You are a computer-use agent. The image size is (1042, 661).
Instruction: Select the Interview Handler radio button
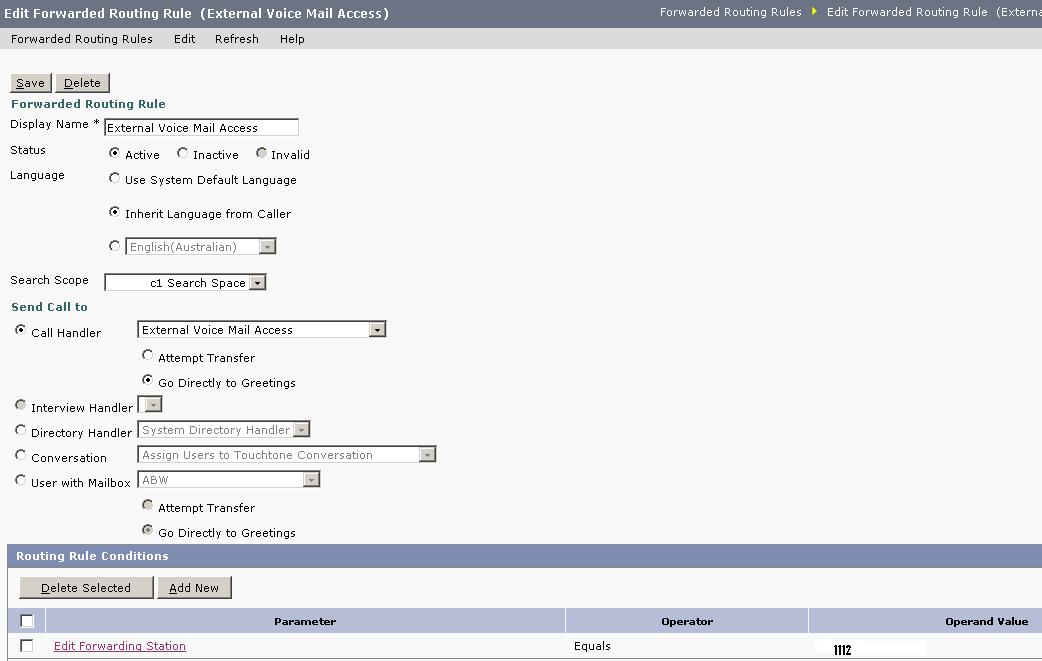[21, 405]
